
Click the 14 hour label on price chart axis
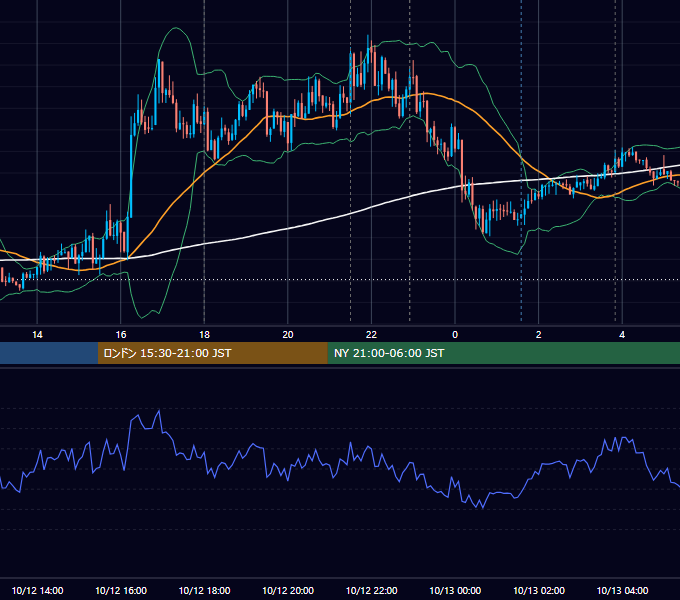(37, 335)
